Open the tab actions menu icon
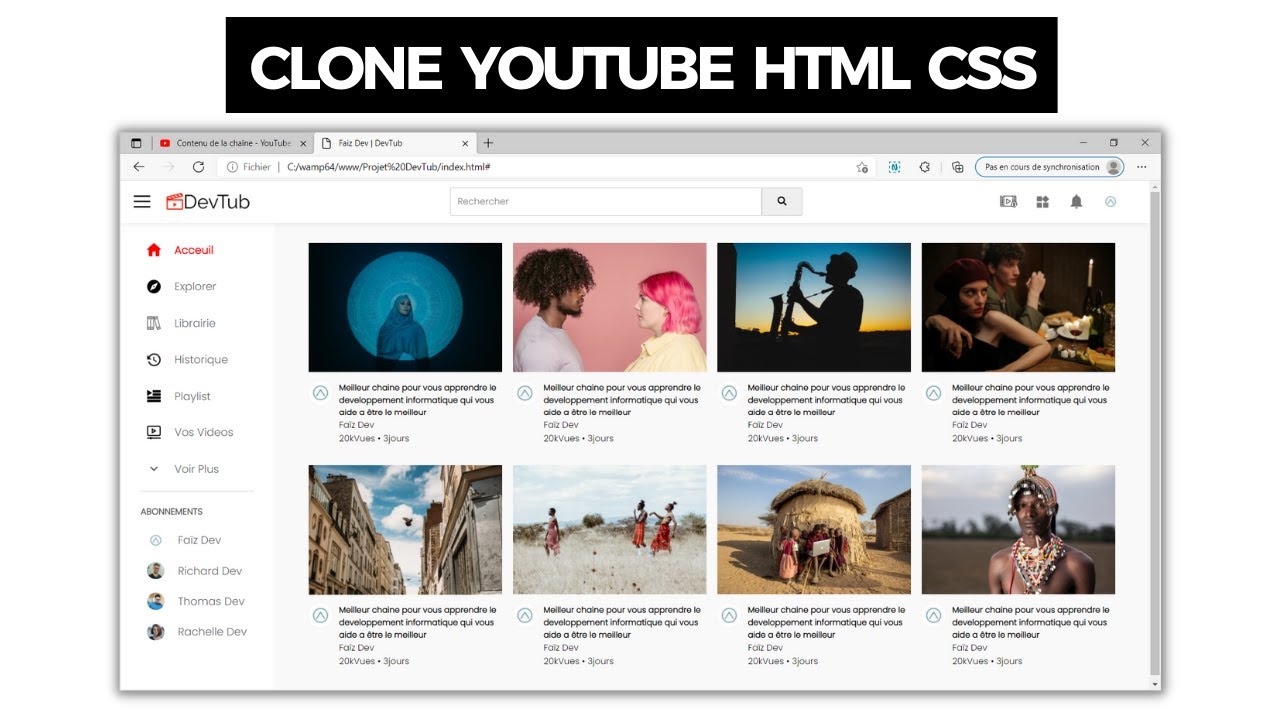Screen dimensions: 1280x720 [136, 143]
